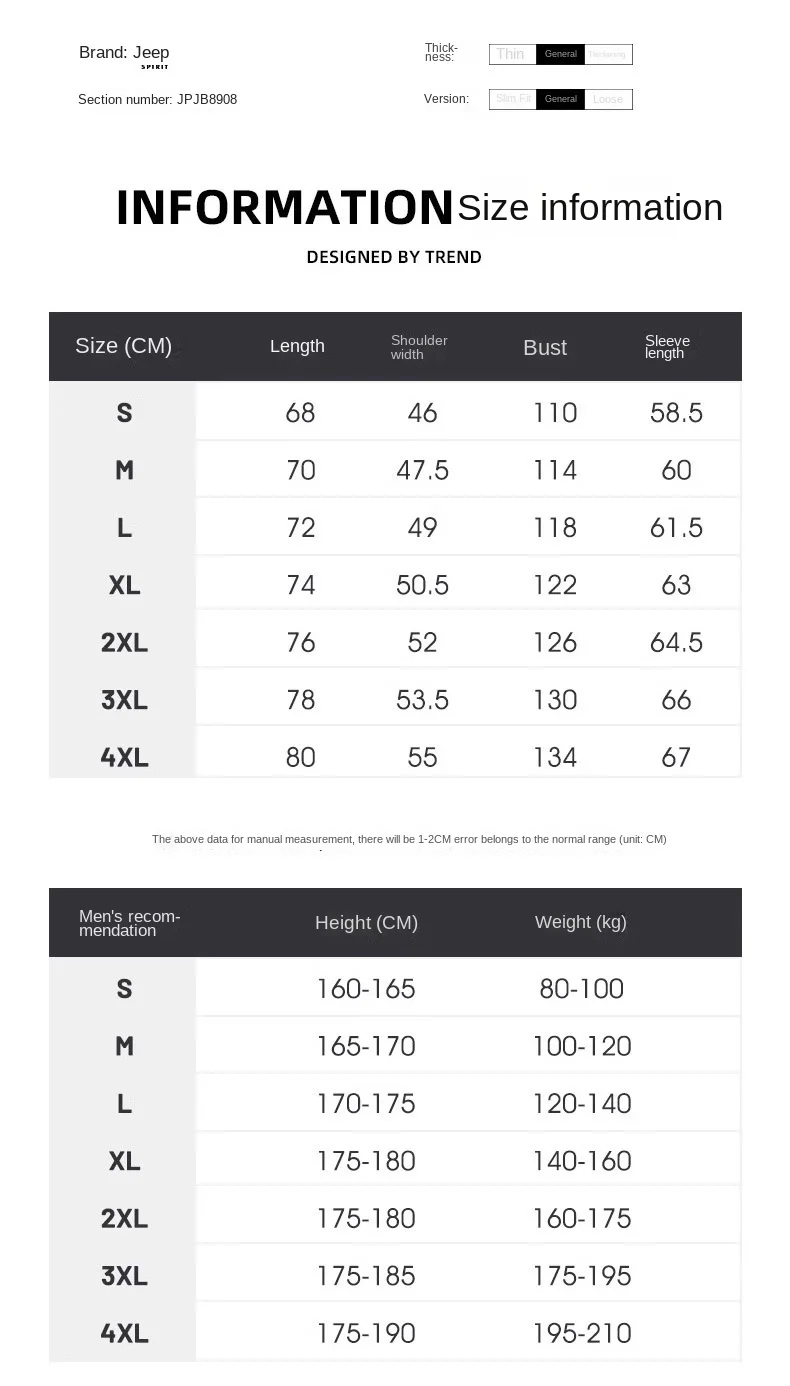Viewport: 790px width, 1386px height.
Task: Click the Height (CM) column header
Action: pyautogui.click(x=366, y=923)
